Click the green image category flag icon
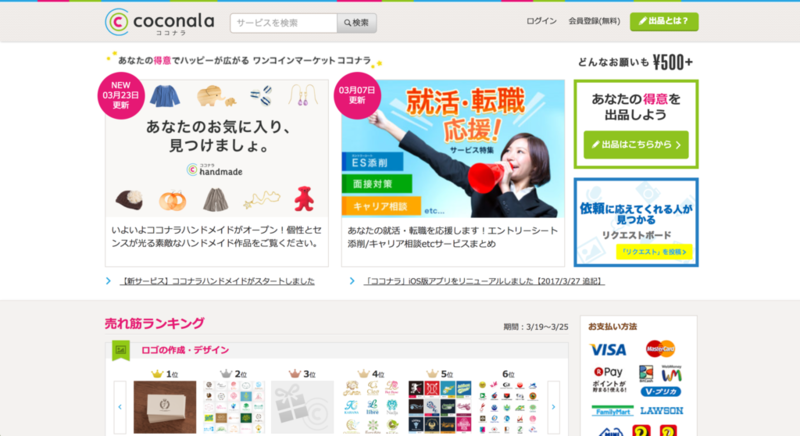Screen dimensions: 800x436 point(121,350)
